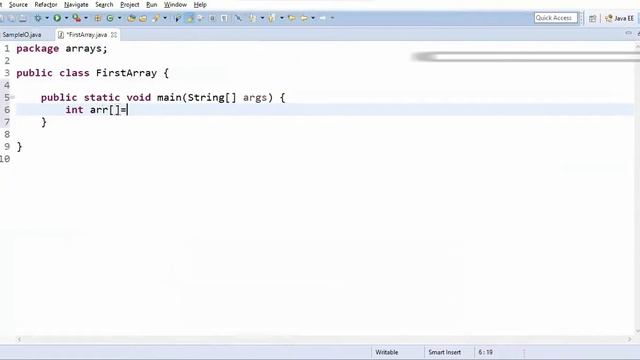Click the Quick Access search field
The image size is (640, 360).
tap(556, 18)
